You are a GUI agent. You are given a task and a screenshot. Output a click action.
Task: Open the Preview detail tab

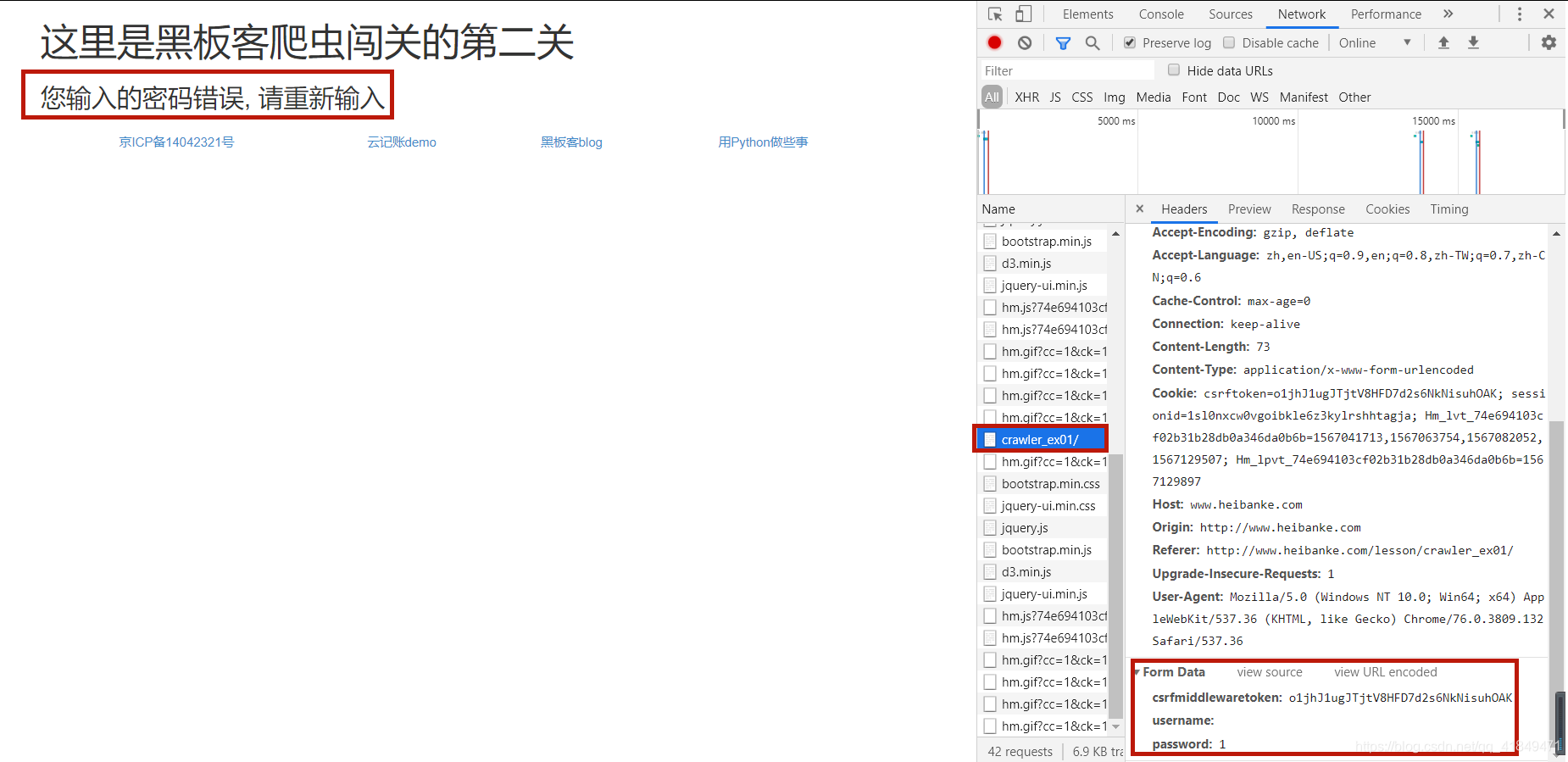point(1249,209)
